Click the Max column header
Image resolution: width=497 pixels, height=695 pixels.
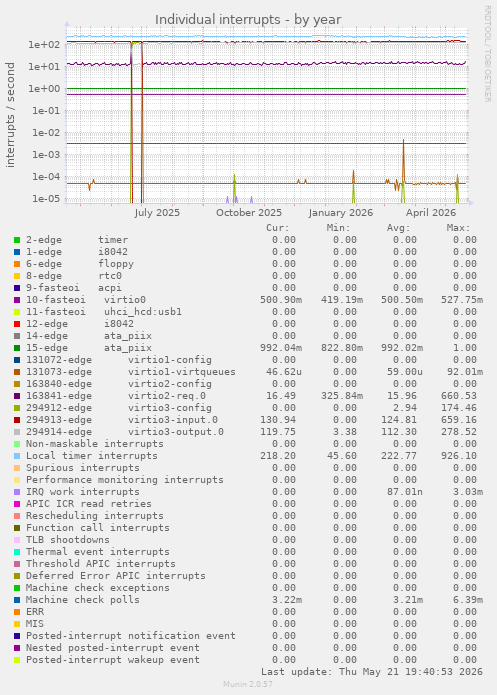(458, 228)
